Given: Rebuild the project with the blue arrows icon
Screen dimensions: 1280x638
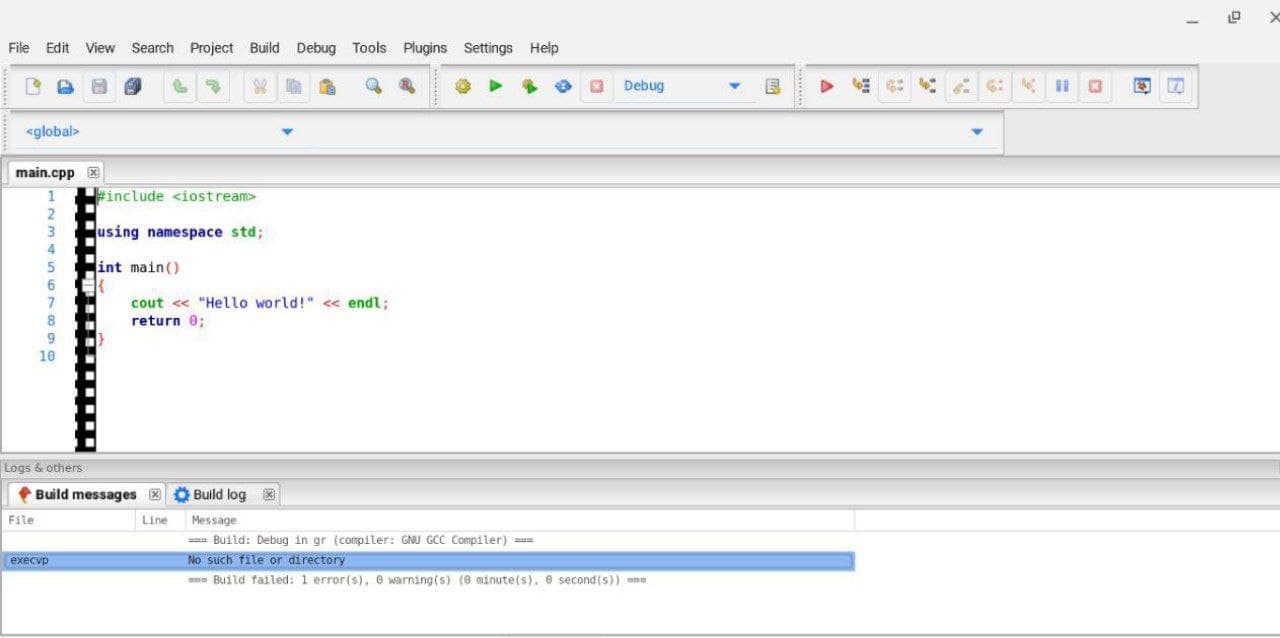Looking at the screenshot, I should (x=563, y=86).
